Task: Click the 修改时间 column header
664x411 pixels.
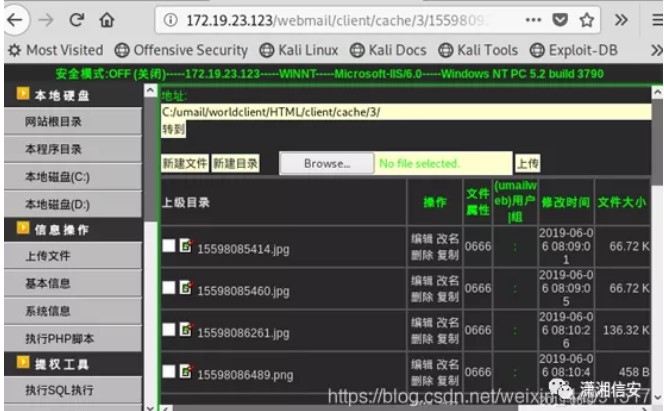Action: pyautogui.click(x=566, y=202)
